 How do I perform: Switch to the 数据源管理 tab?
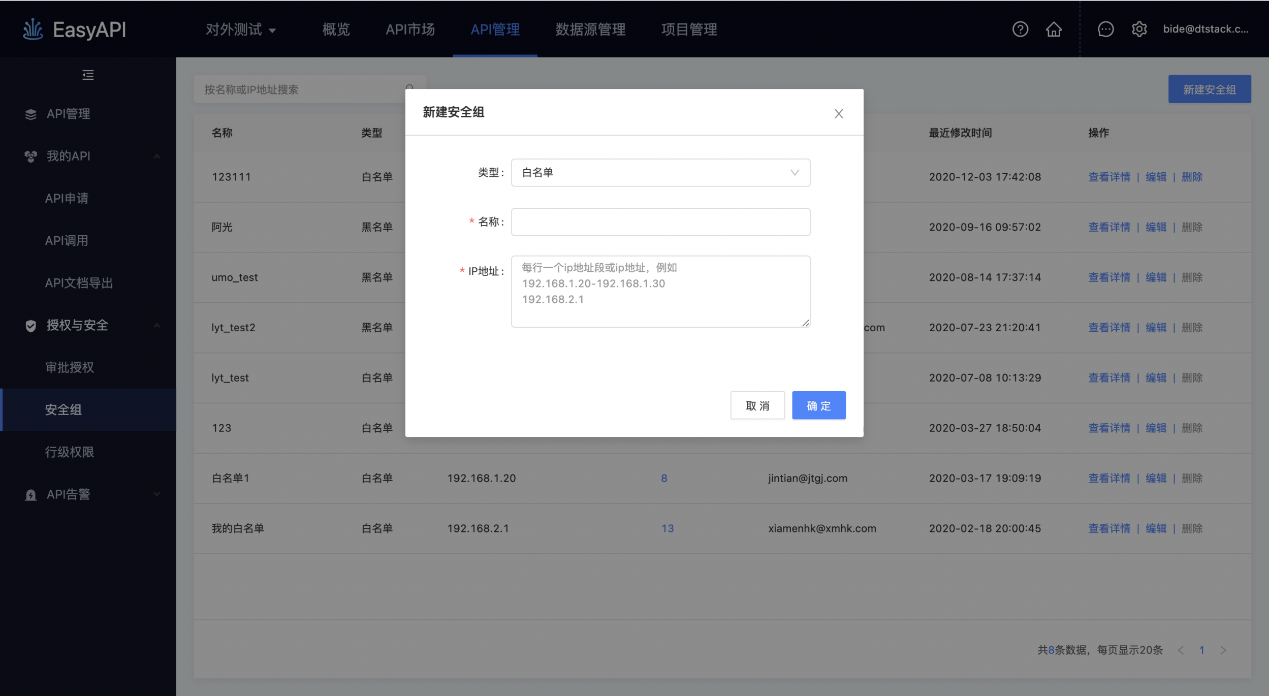click(590, 29)
